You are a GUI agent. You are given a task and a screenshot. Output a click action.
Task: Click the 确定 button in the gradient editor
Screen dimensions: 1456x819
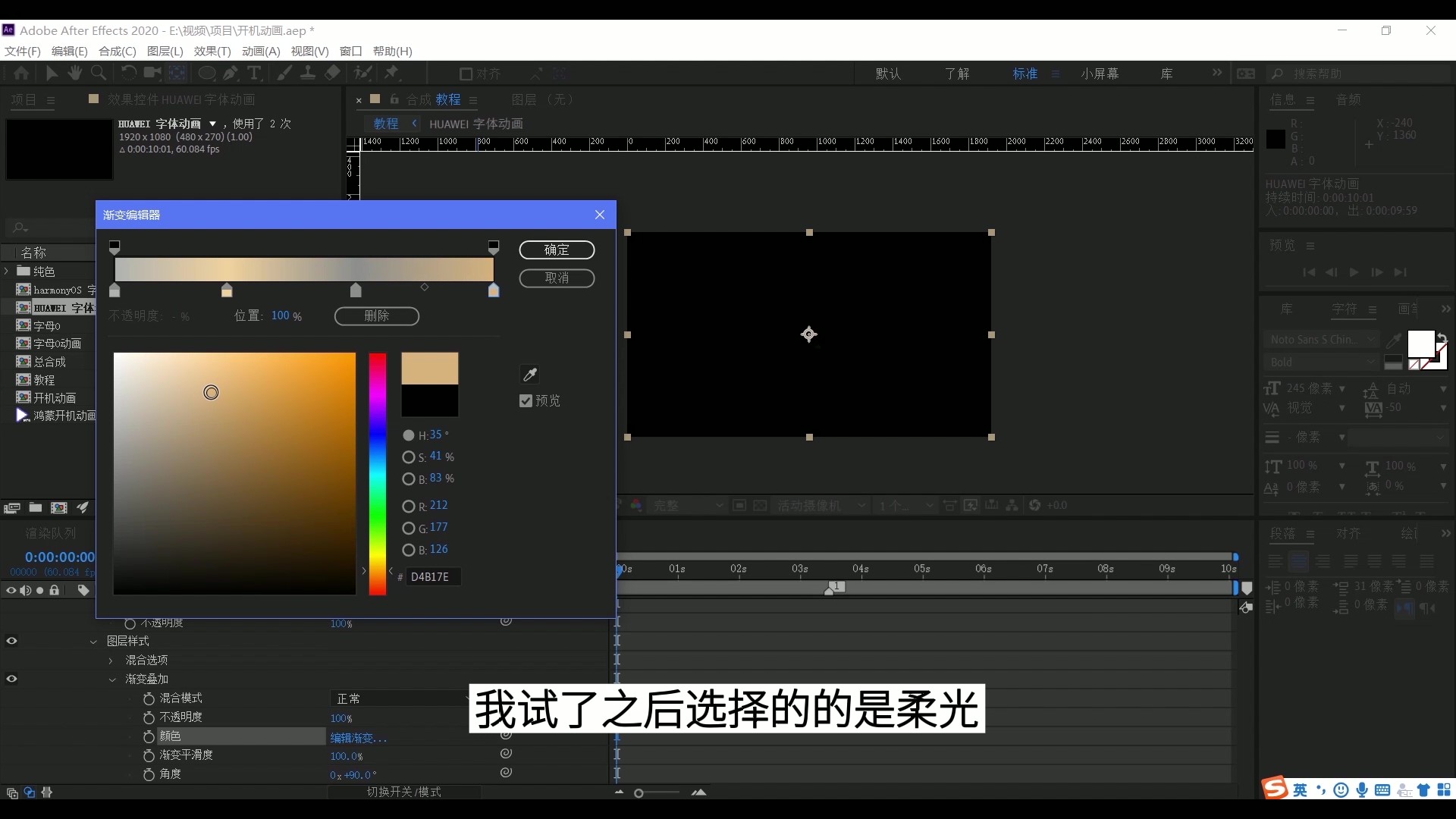click(x=557, y=250)
